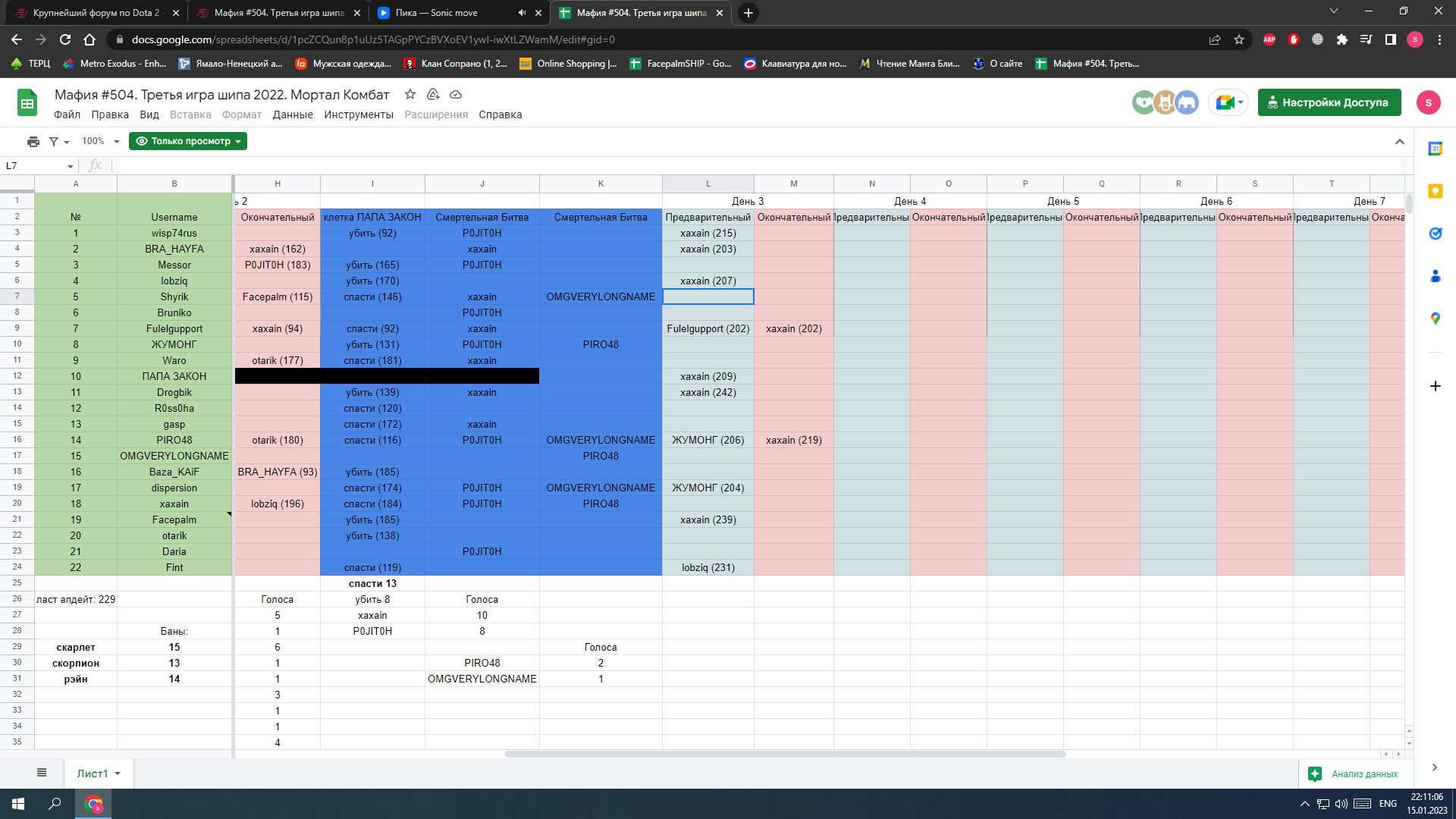Open Google Tasks side panel icon

coord(1435,234)
